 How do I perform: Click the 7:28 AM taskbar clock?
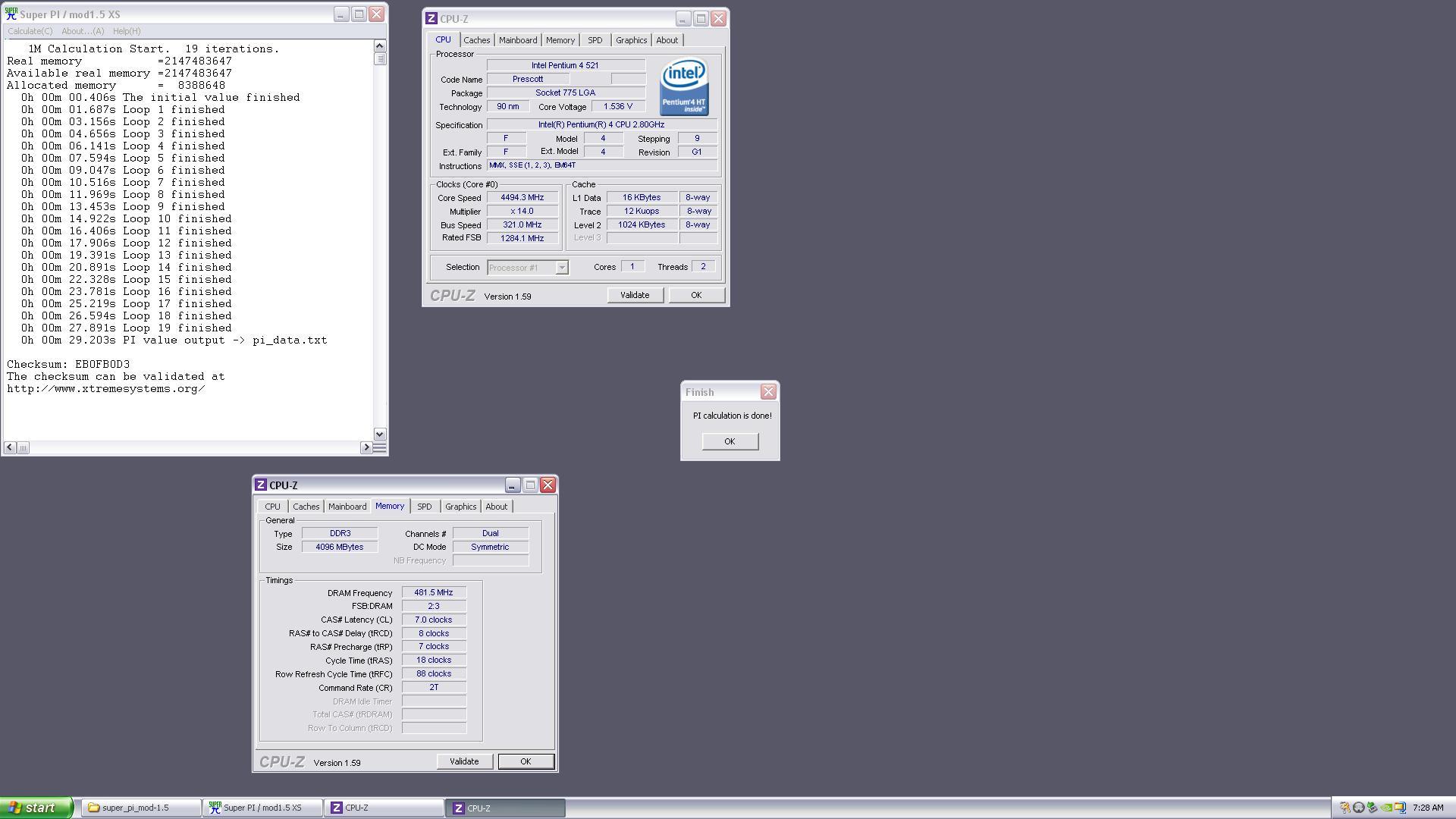click(x=1428, y=808)
